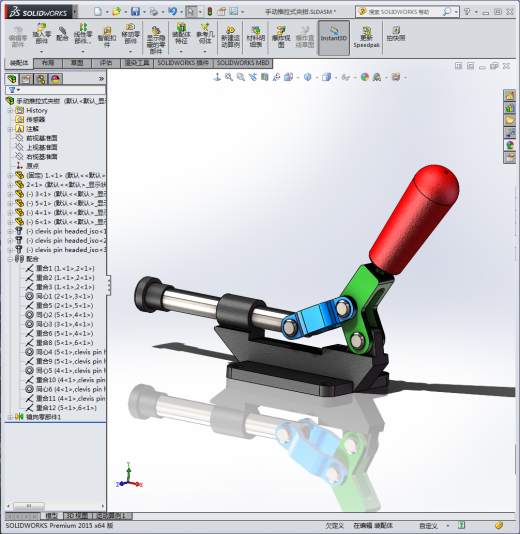Click the red handle grip on the model

(x=414, y=220)
